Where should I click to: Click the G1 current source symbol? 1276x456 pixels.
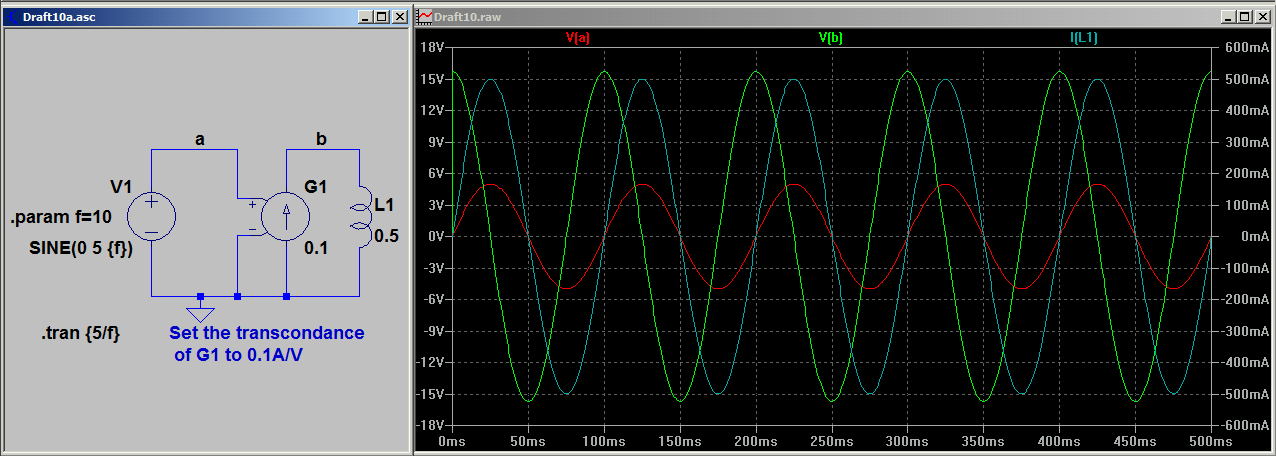tap(286, 217)
